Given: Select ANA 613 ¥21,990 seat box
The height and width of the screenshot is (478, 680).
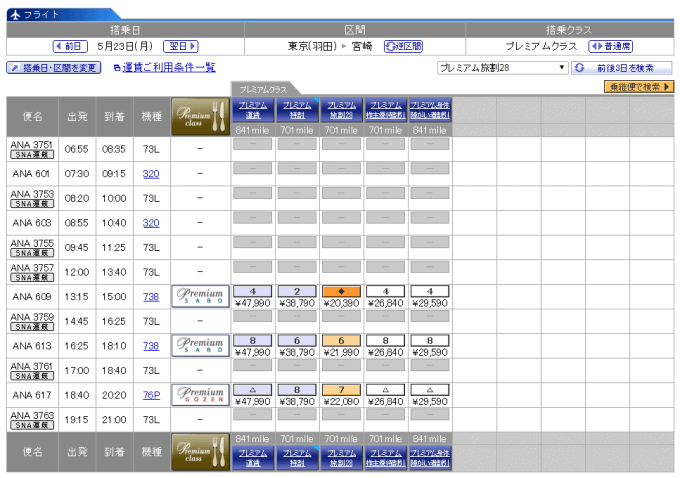Looking at the screenshot, I should pos(341,340).
